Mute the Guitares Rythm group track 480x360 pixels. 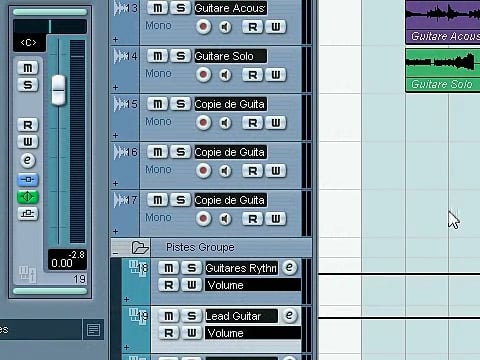click(169, 268)
